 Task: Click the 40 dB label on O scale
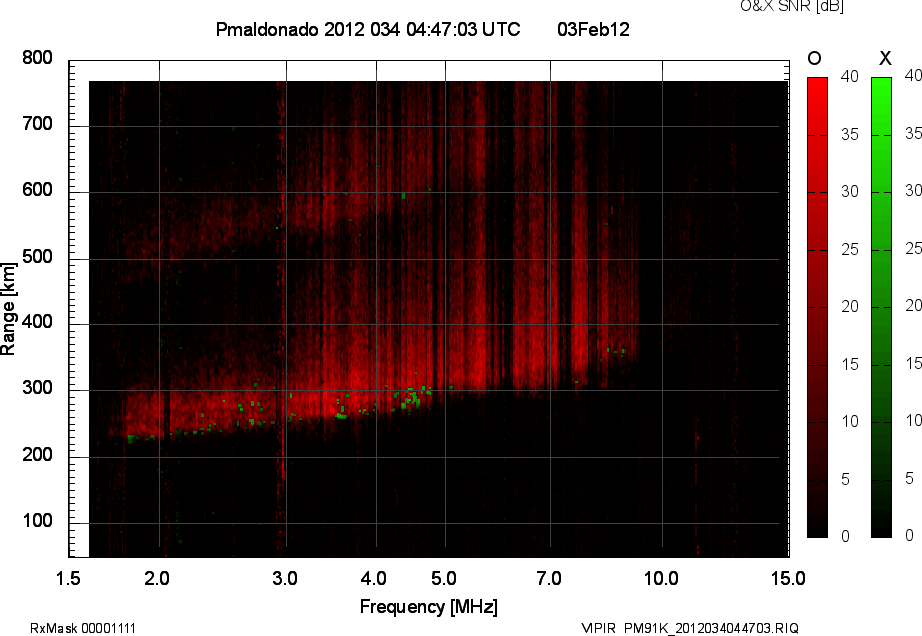pos(850,76)
